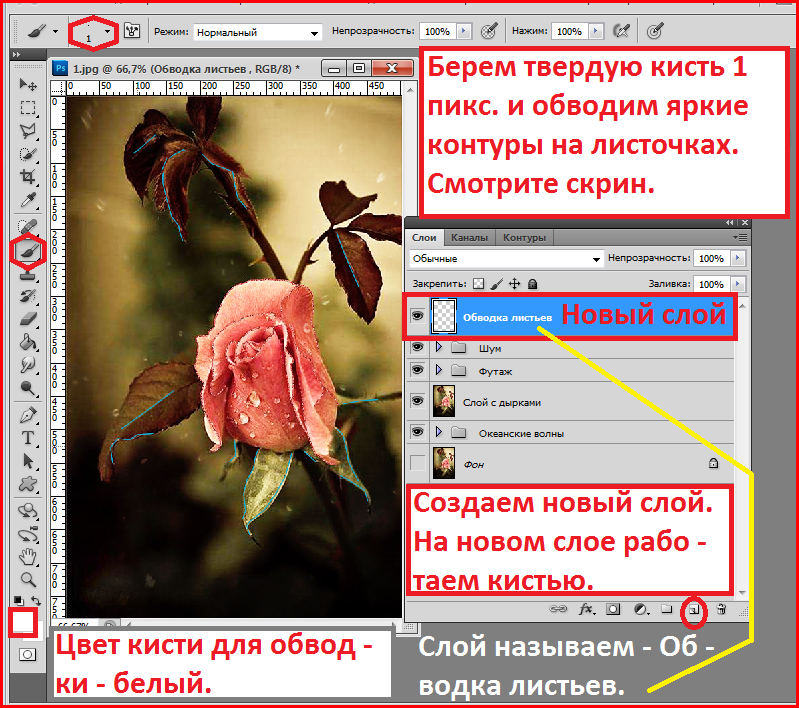Select the Paint Bucket tool
Viewport: 799px width, 708px height.
click(x=28, y=342)
